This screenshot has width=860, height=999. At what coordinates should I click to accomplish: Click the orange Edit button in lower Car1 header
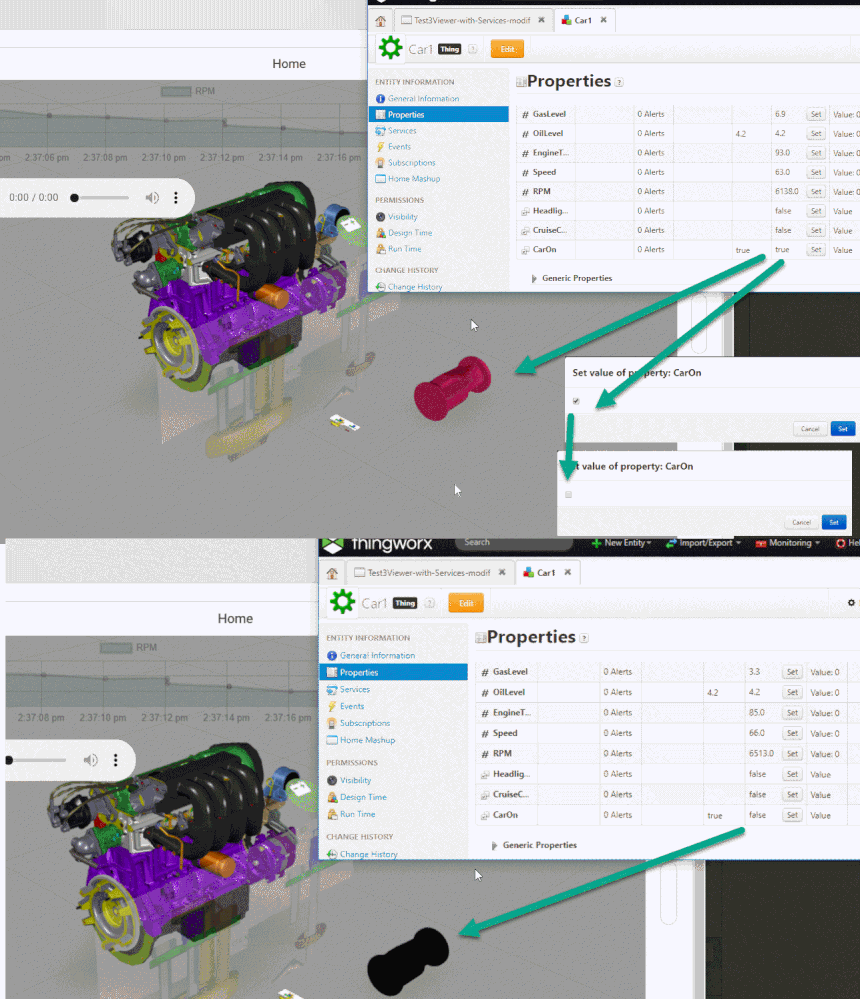[466, 603]
